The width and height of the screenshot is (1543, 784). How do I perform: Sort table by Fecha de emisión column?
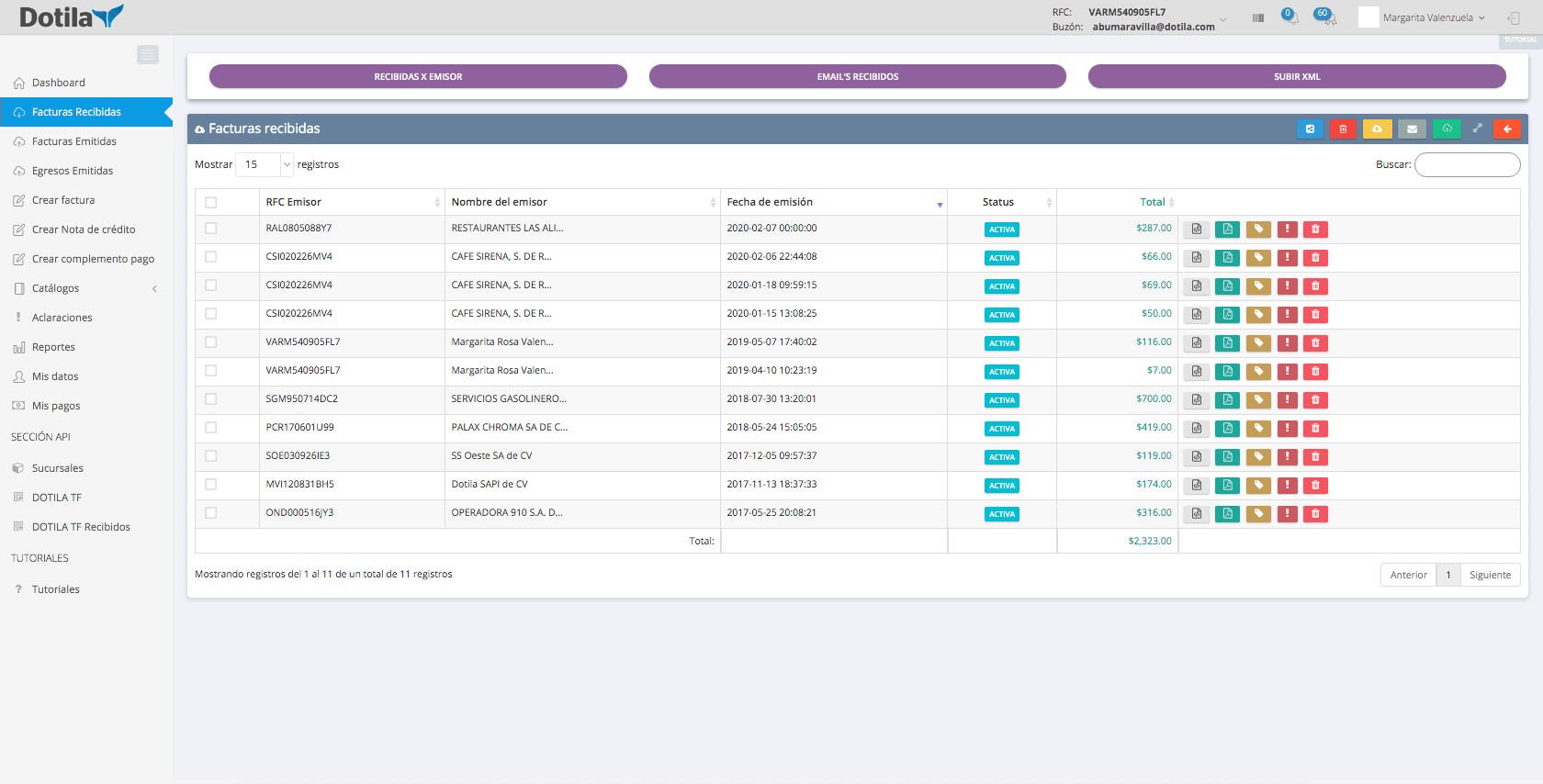[x=834, y=202]
